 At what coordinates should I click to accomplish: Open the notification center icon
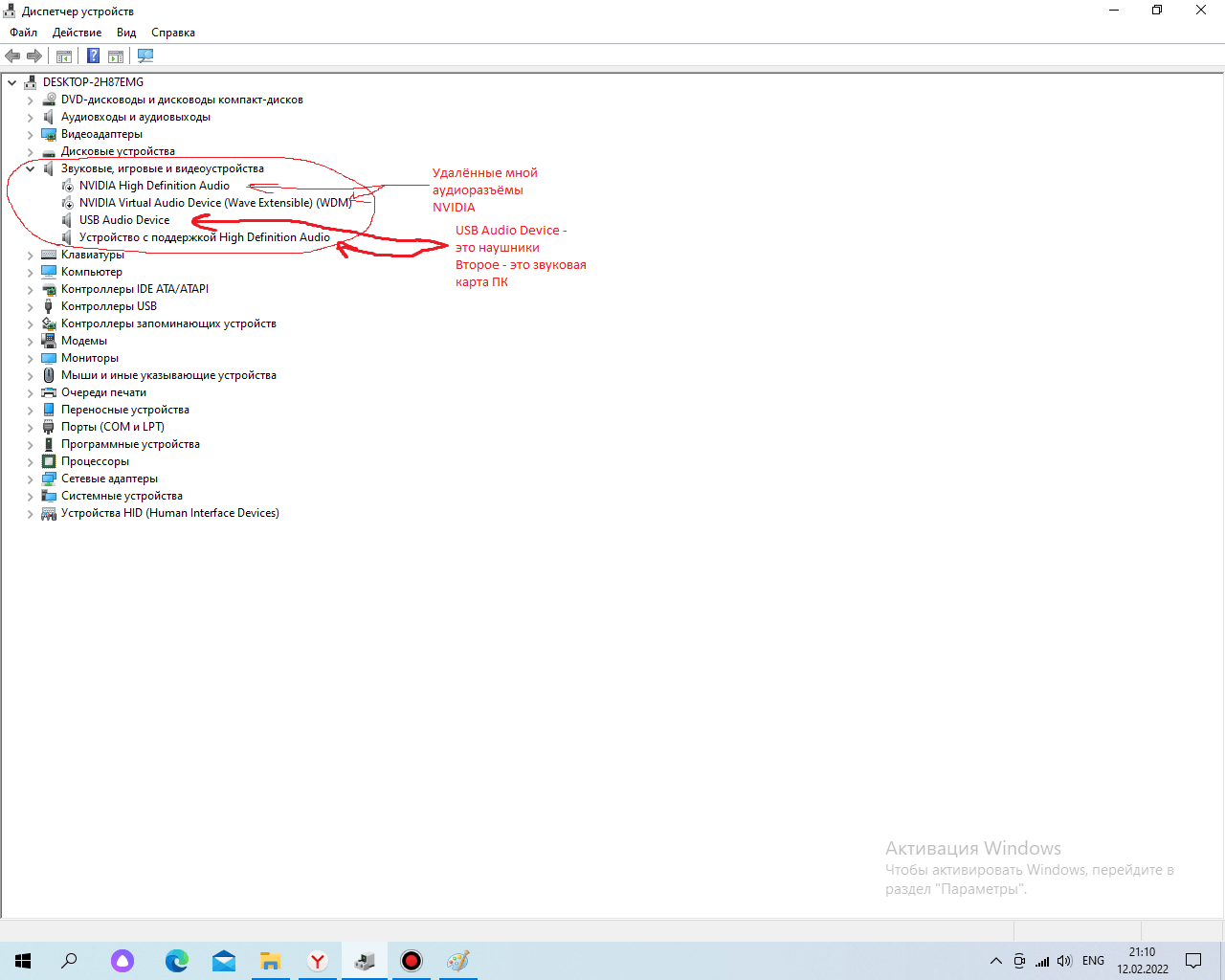coord(1193,961)
